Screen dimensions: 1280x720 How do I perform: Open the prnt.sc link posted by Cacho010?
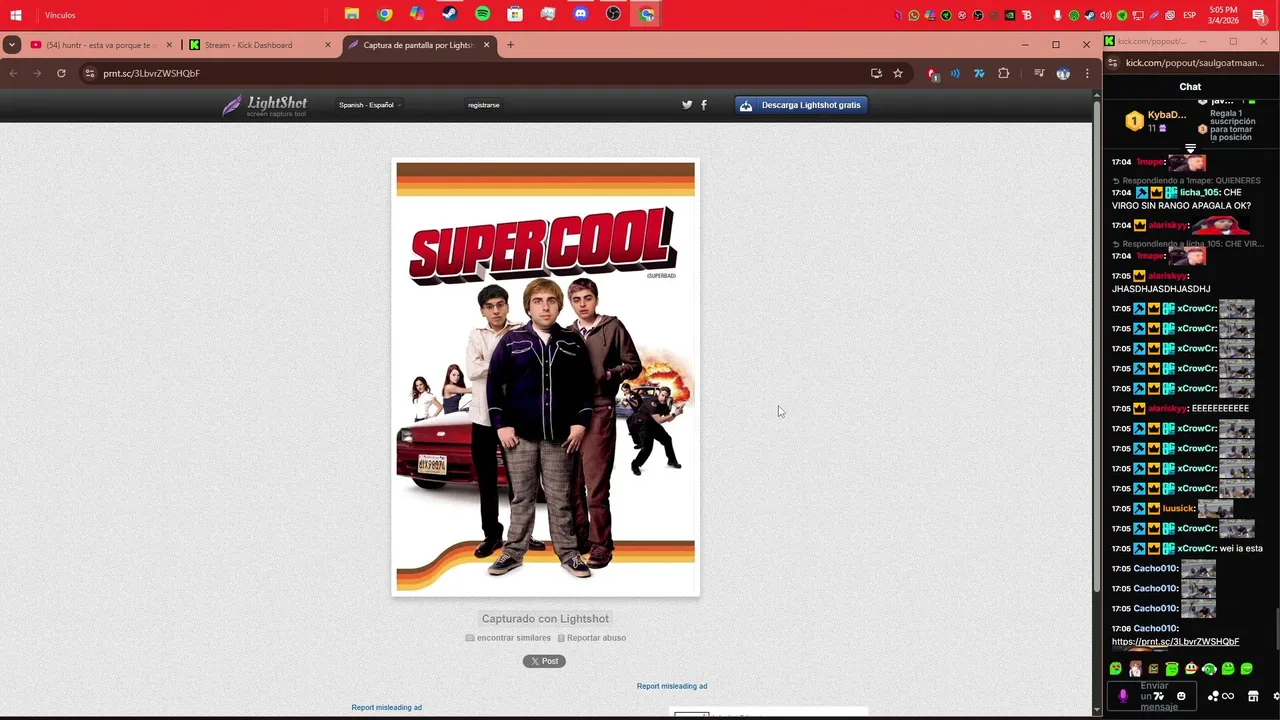[x=1175, y=642]
